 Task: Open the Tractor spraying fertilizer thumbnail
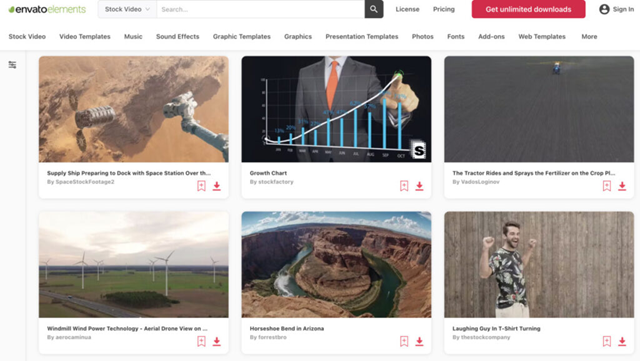[539, 109]
